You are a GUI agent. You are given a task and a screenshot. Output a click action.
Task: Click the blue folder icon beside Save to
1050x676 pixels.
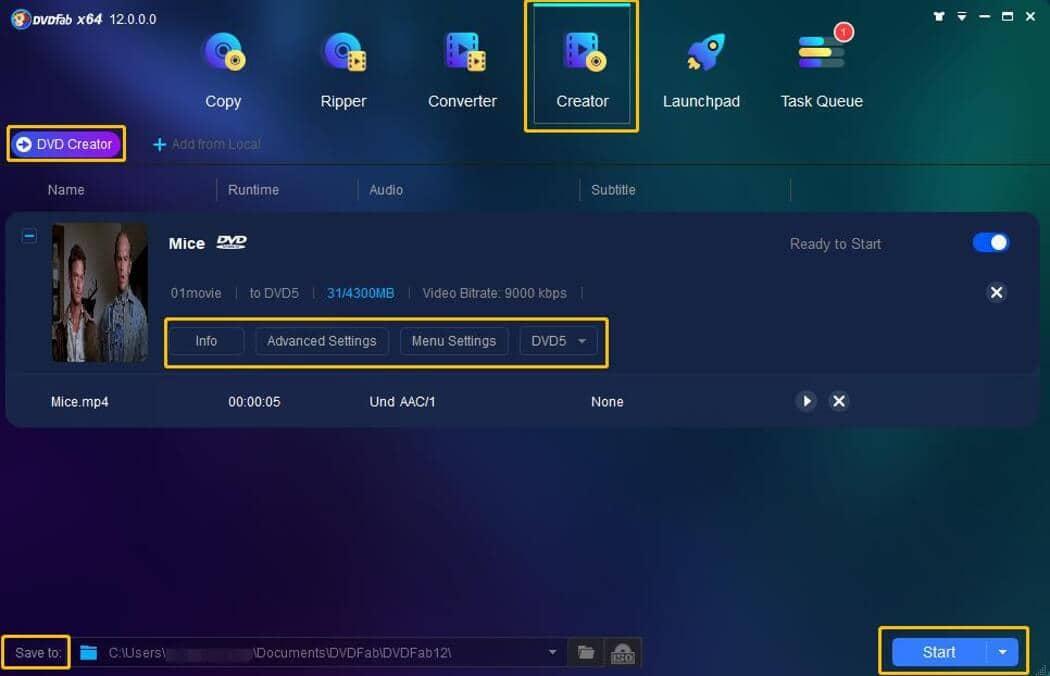click(88, 653)
